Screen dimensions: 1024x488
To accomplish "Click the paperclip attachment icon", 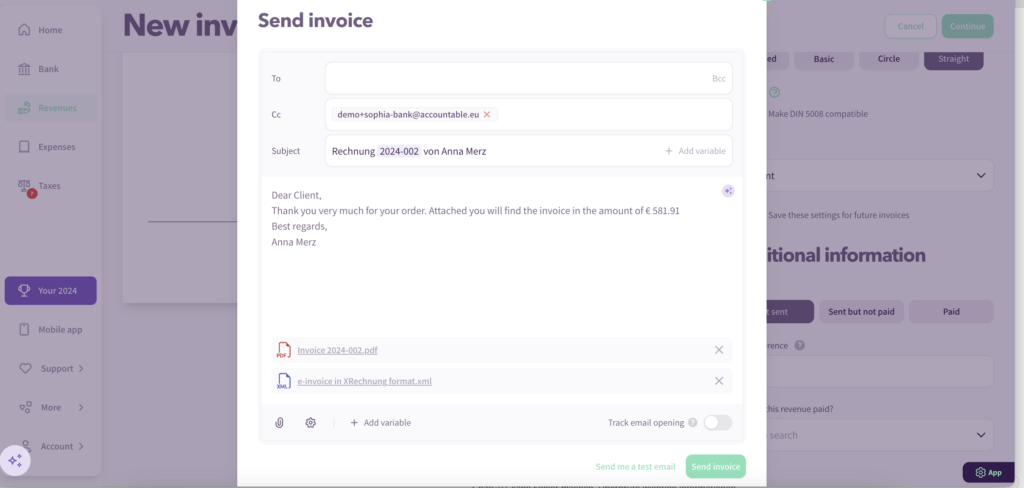I will [280, 423].
